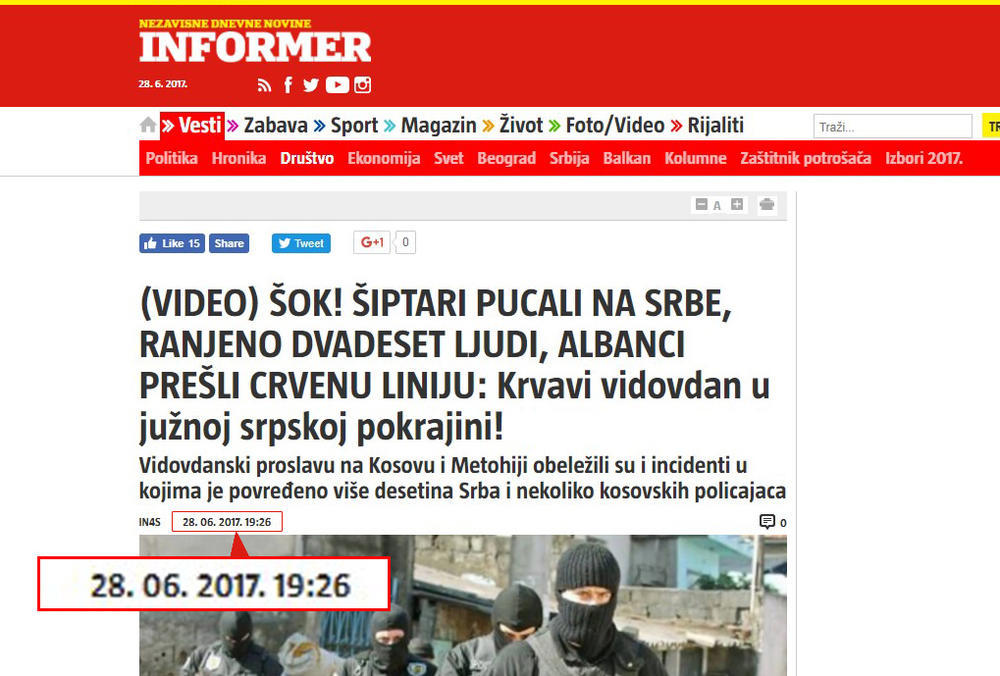Viewport: 1000px width, 676px height.
Task: Open Informer's Instagram icon
Action: [x=362, y=85]
